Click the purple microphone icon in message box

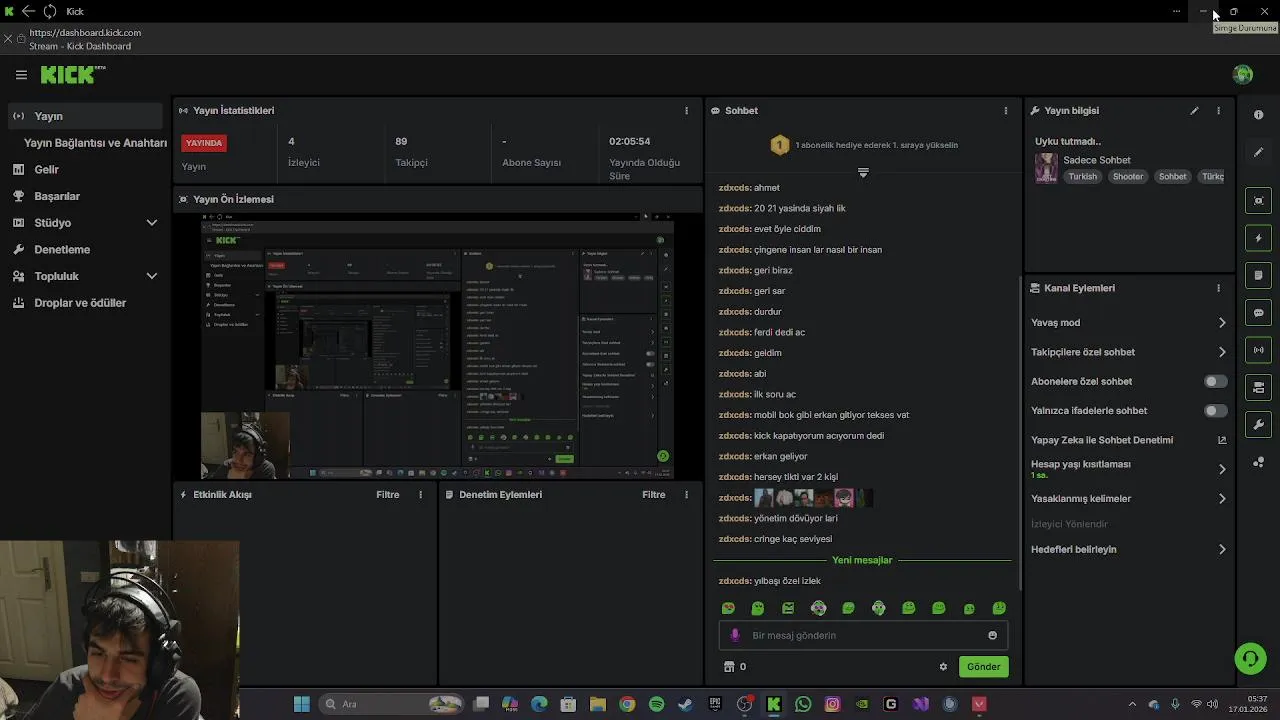[735, 635]
